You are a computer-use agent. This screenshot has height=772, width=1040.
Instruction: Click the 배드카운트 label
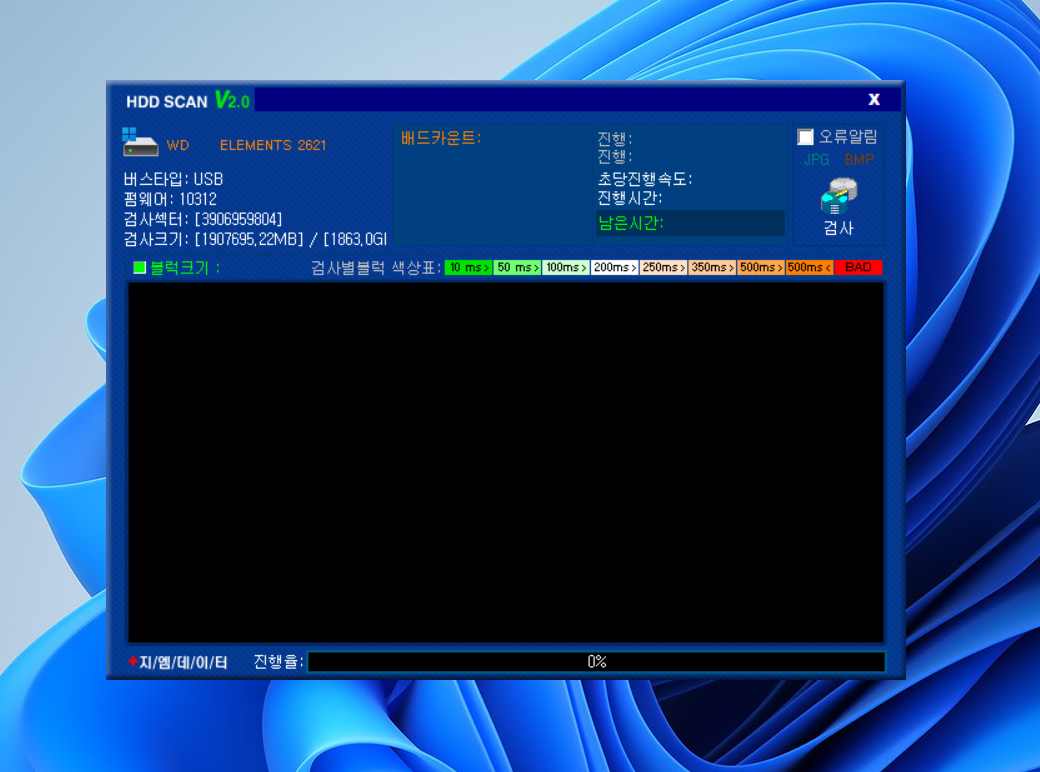tap(441, 138)
